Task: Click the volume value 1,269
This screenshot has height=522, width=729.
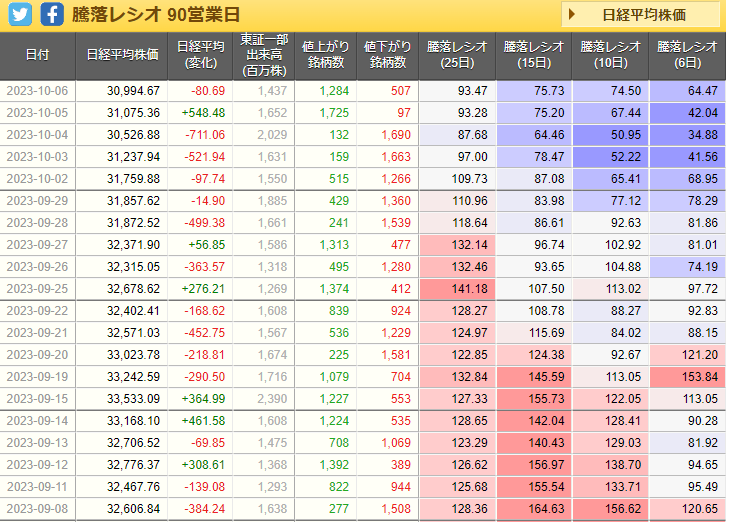Action: tap(272, 289)
